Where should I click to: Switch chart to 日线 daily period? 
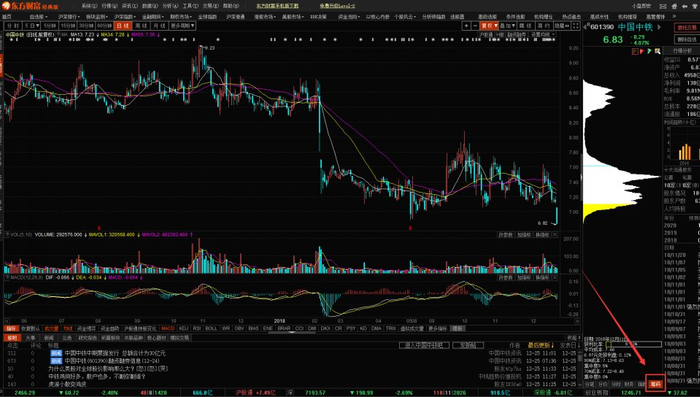(x=122, y=26)
